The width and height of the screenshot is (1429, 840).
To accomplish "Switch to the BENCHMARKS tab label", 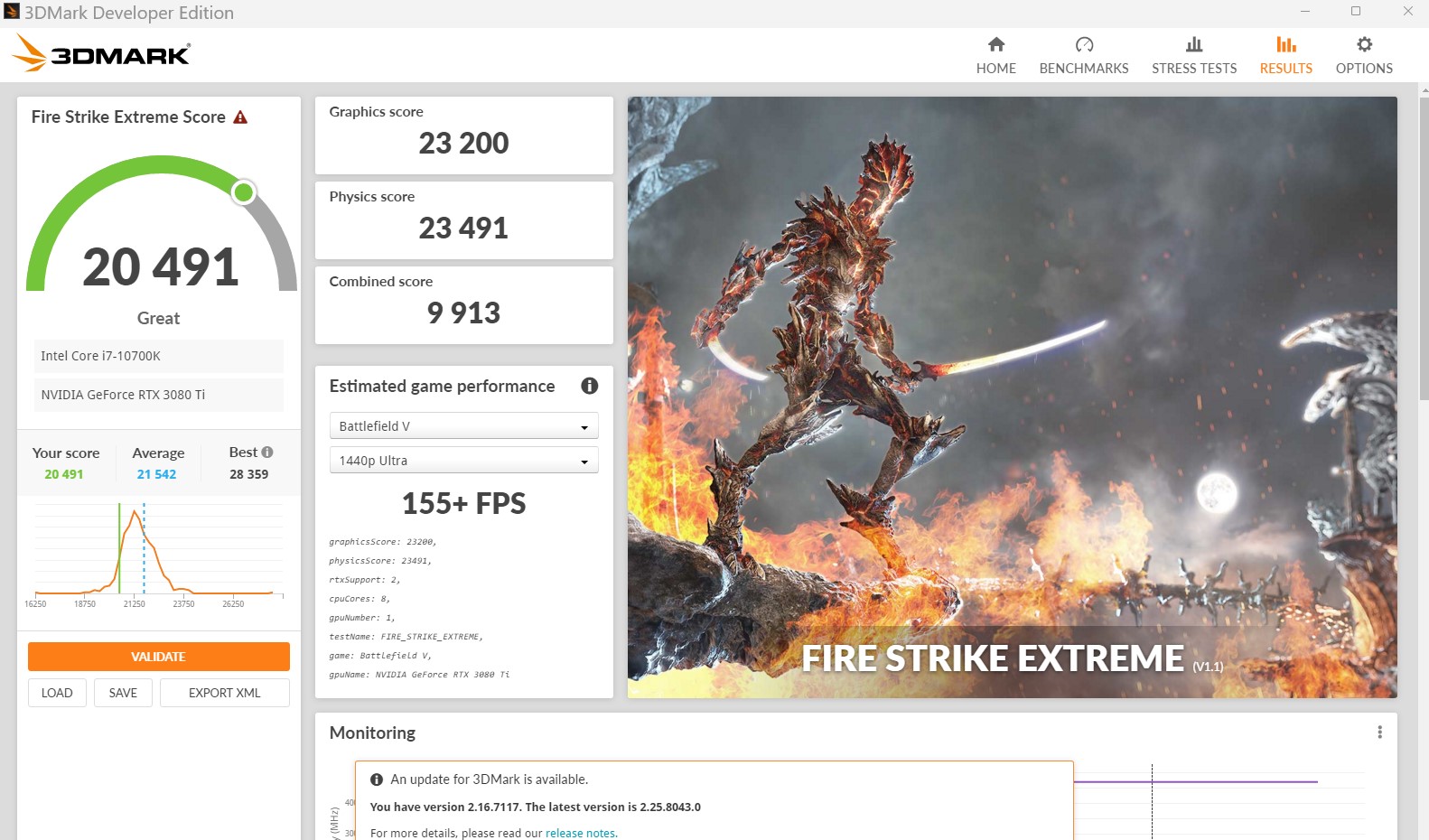I will [x=1084, y=69].
